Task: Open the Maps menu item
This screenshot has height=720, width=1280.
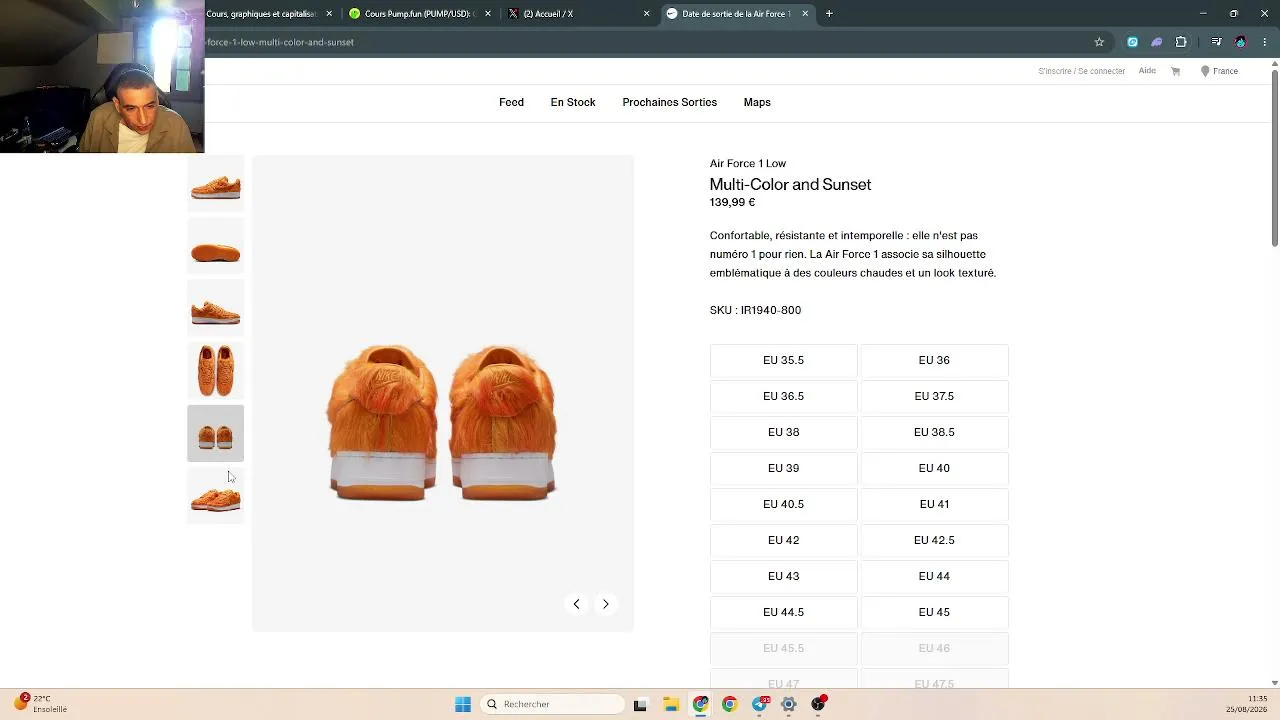Action: click(757, 102)
